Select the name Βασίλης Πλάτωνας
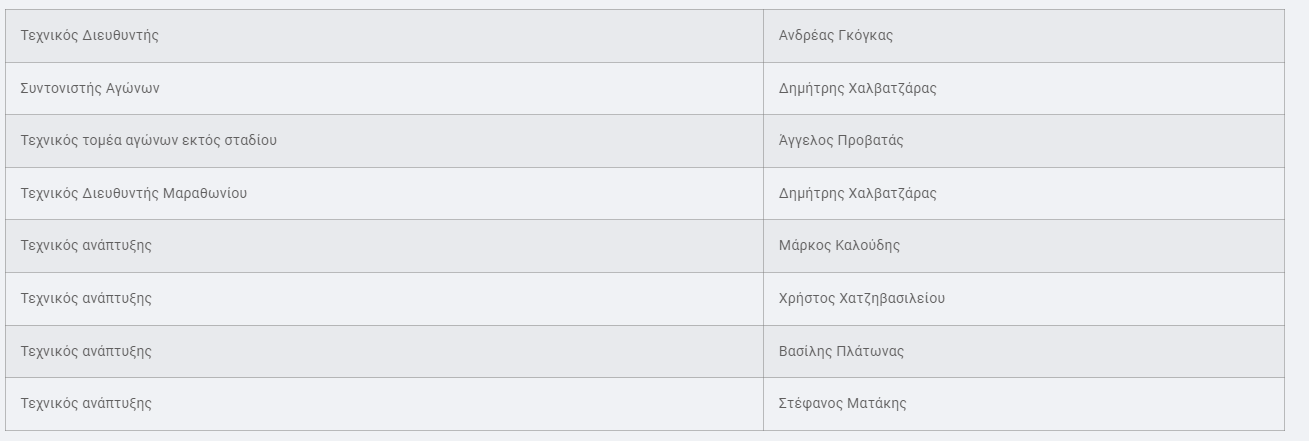Viewport: 1309px width, 441px height. click(x=841, y=351)
